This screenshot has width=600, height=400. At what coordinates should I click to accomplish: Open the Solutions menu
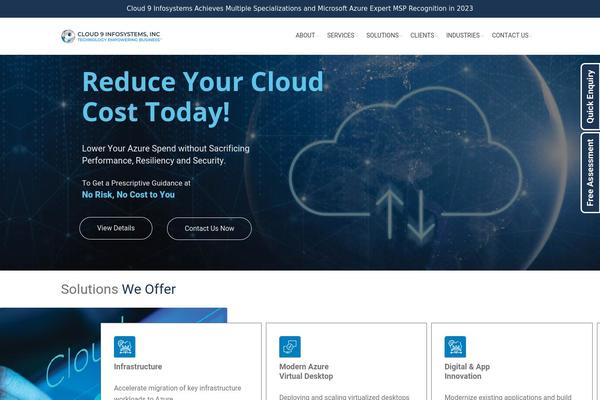coord(383,35)
